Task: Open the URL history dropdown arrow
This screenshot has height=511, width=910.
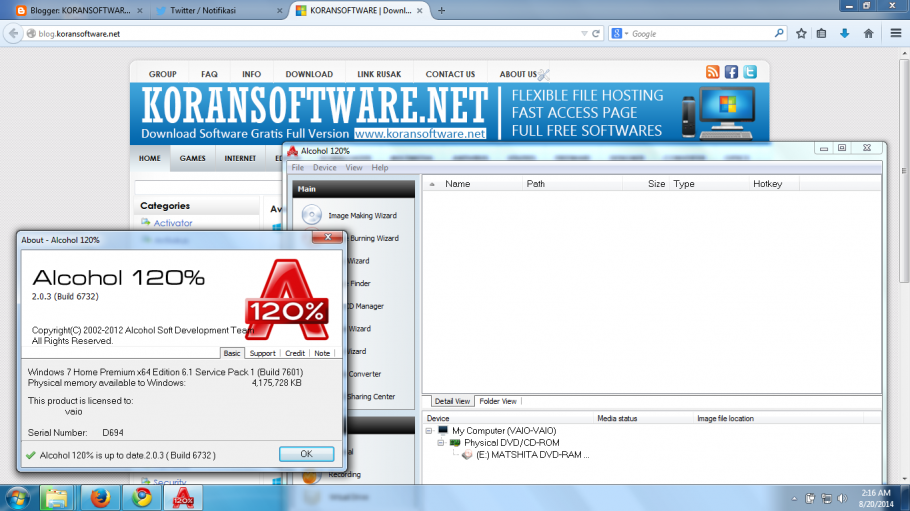Action: point(584,34)
